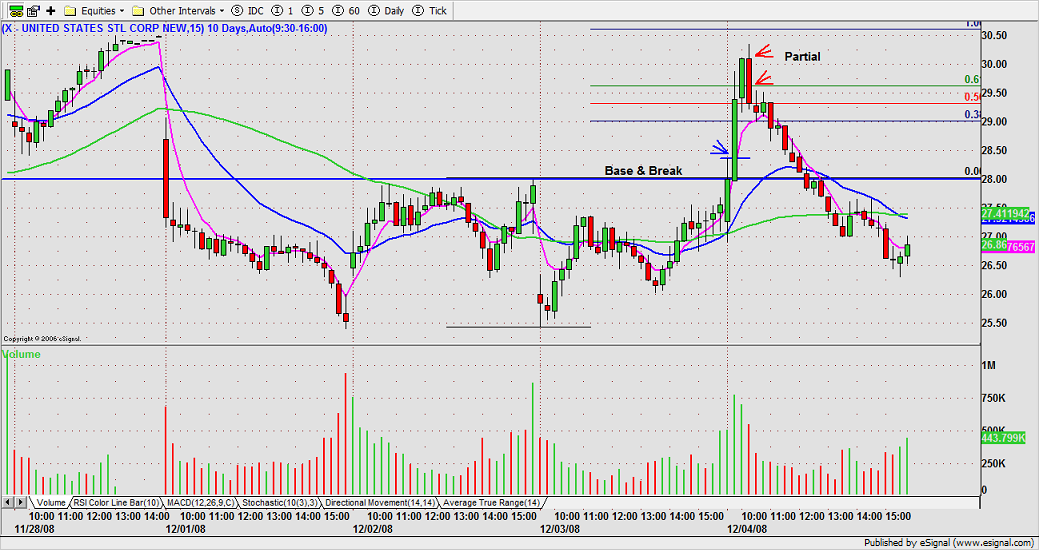Viewport: 1039px width, 550px height.
Task: Click the right tab scroll arrow
Action: tap(21, 503)
